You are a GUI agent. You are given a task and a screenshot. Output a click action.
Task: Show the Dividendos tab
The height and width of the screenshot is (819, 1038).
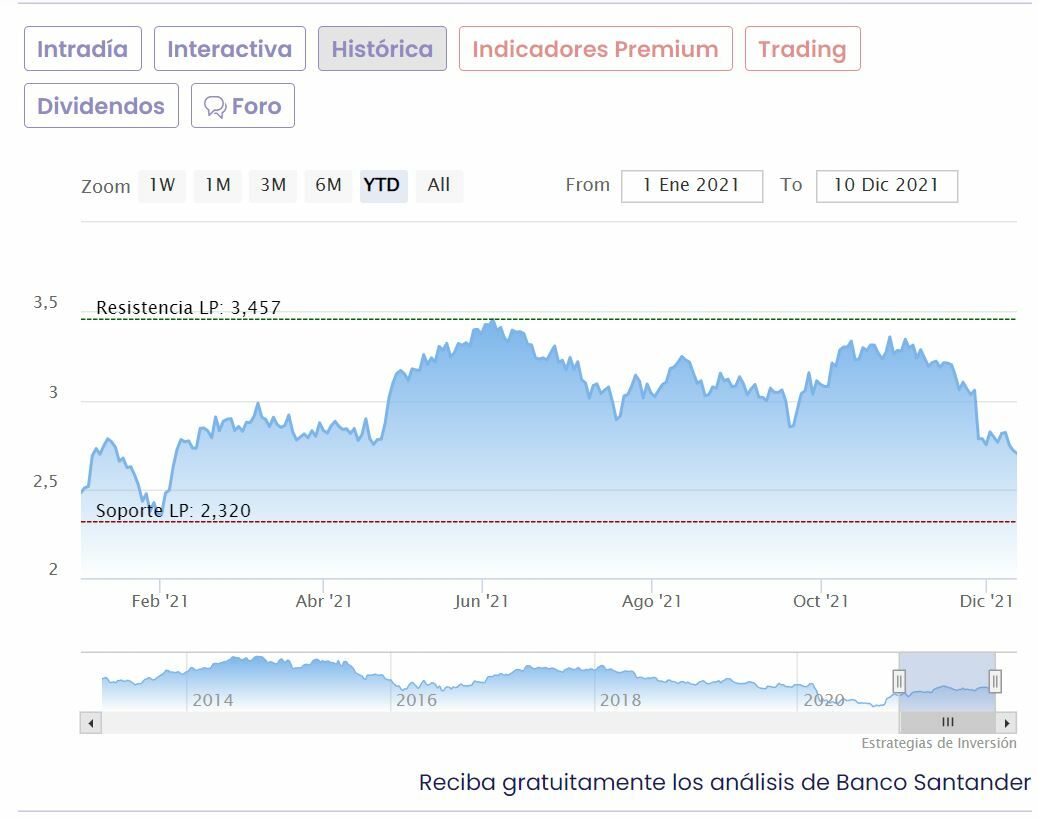101,106
